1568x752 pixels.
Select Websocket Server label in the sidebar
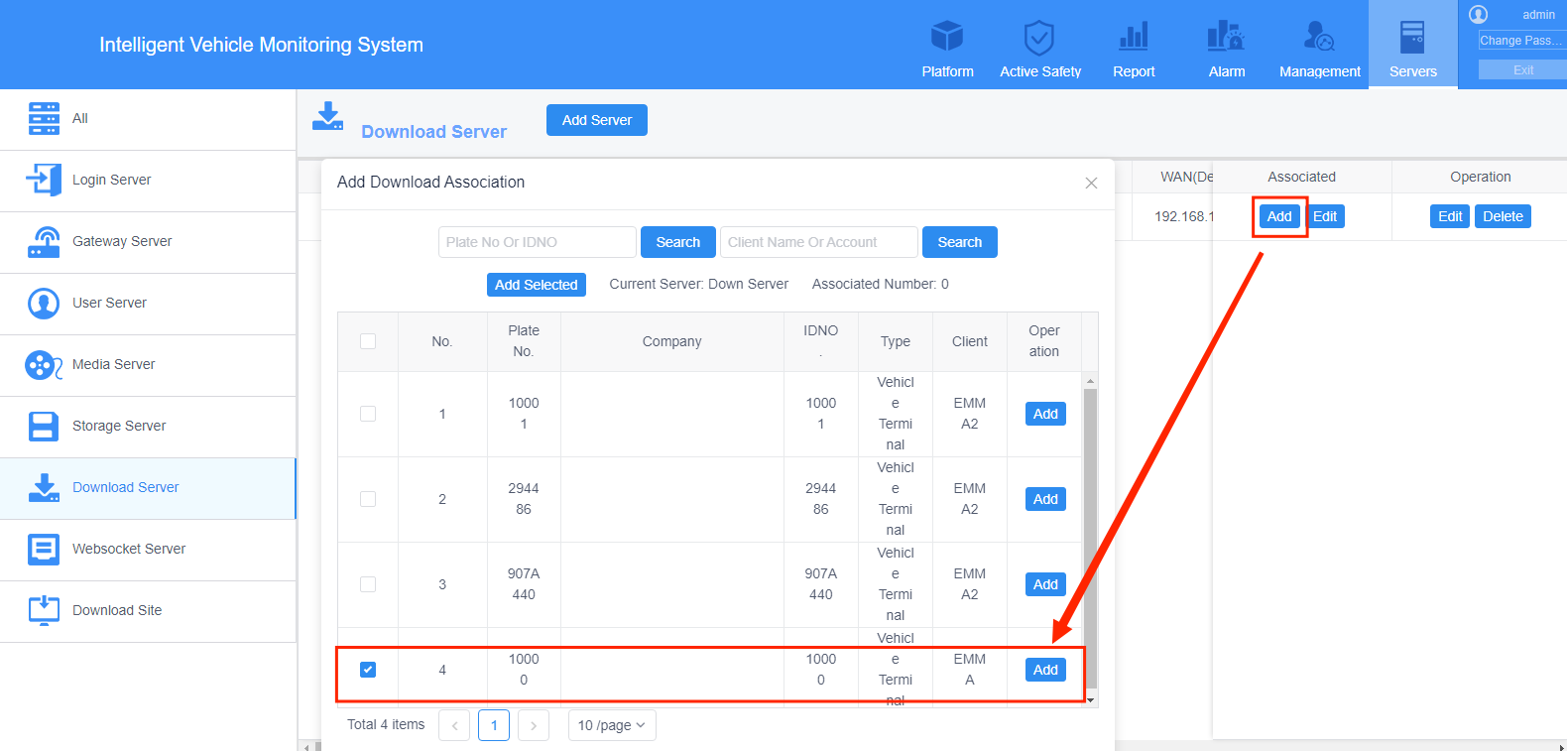pyautogui.click(x=129, y=549)
